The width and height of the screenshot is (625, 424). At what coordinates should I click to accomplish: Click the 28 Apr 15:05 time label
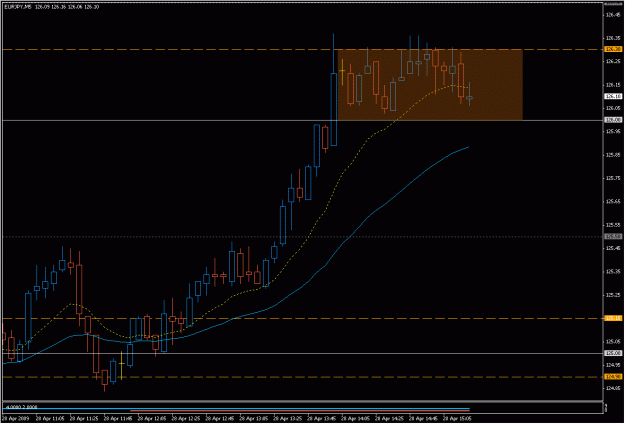457,419
